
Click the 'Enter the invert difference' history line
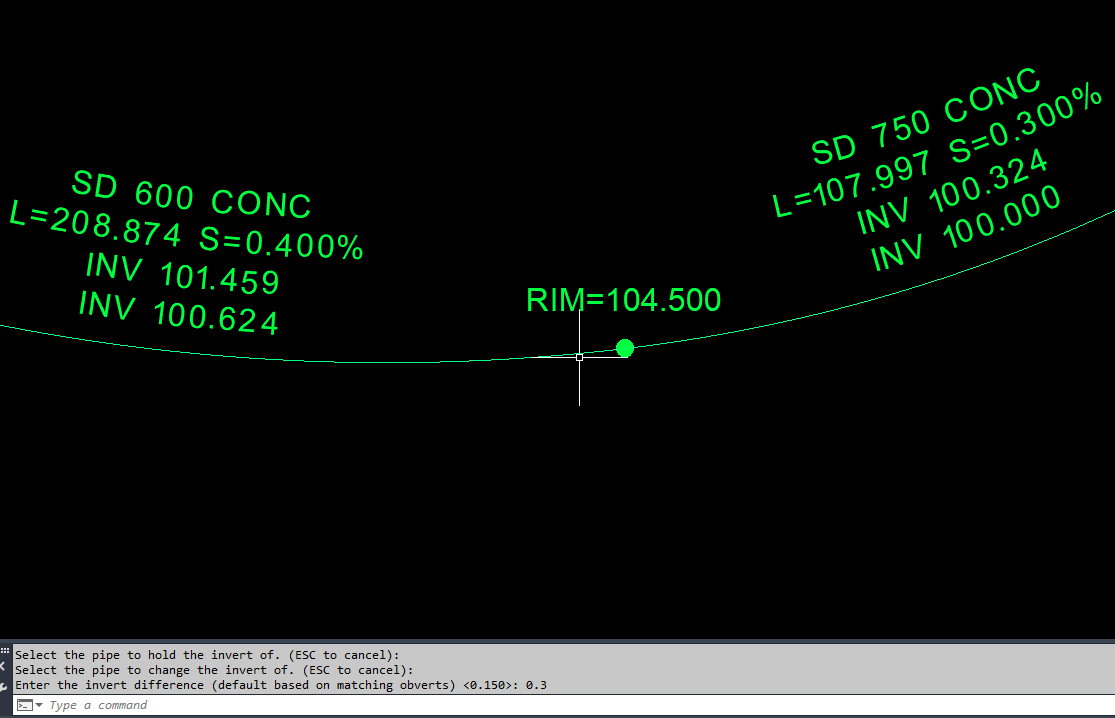pos(281,685)
